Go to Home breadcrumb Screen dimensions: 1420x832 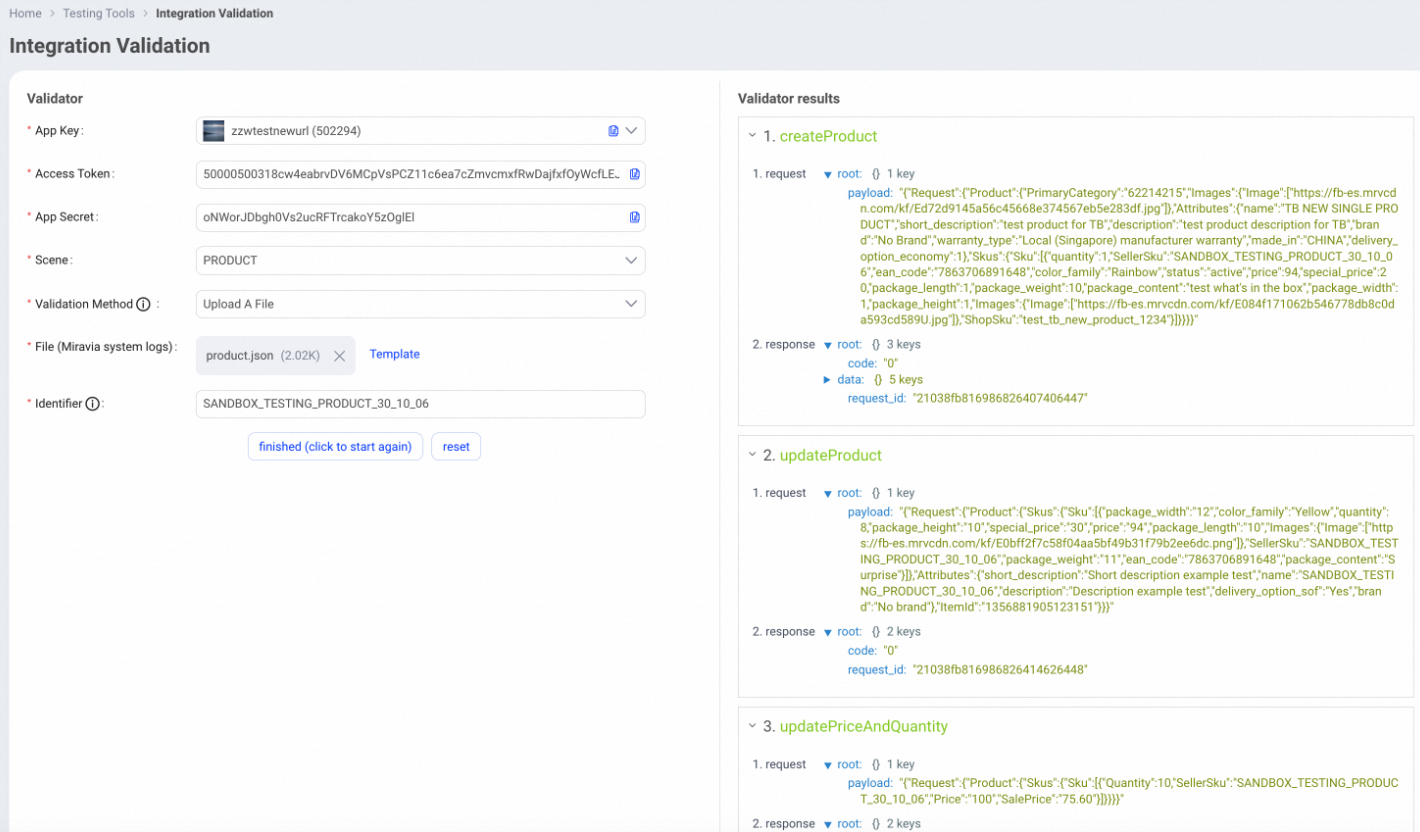click(25, 14)
